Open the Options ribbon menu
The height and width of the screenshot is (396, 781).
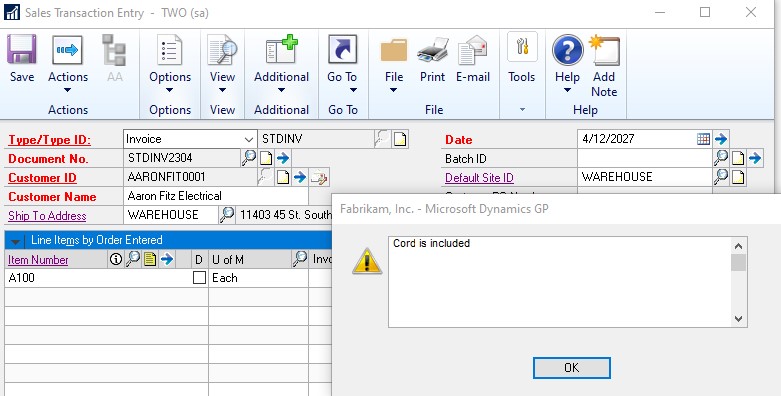(170, 64)
